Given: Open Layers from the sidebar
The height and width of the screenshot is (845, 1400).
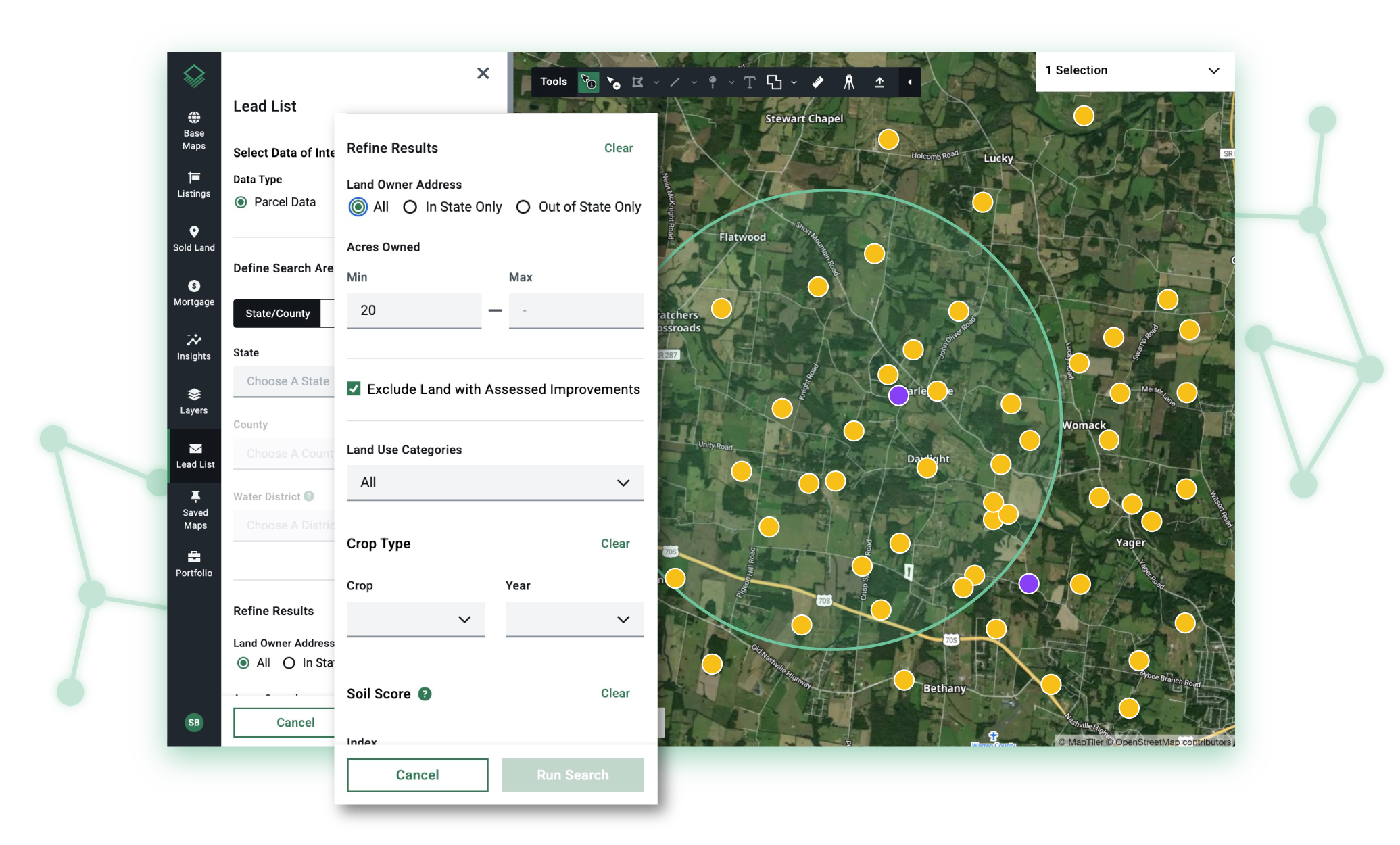Looking at the screenshot, I should click(x=194, y=400).
